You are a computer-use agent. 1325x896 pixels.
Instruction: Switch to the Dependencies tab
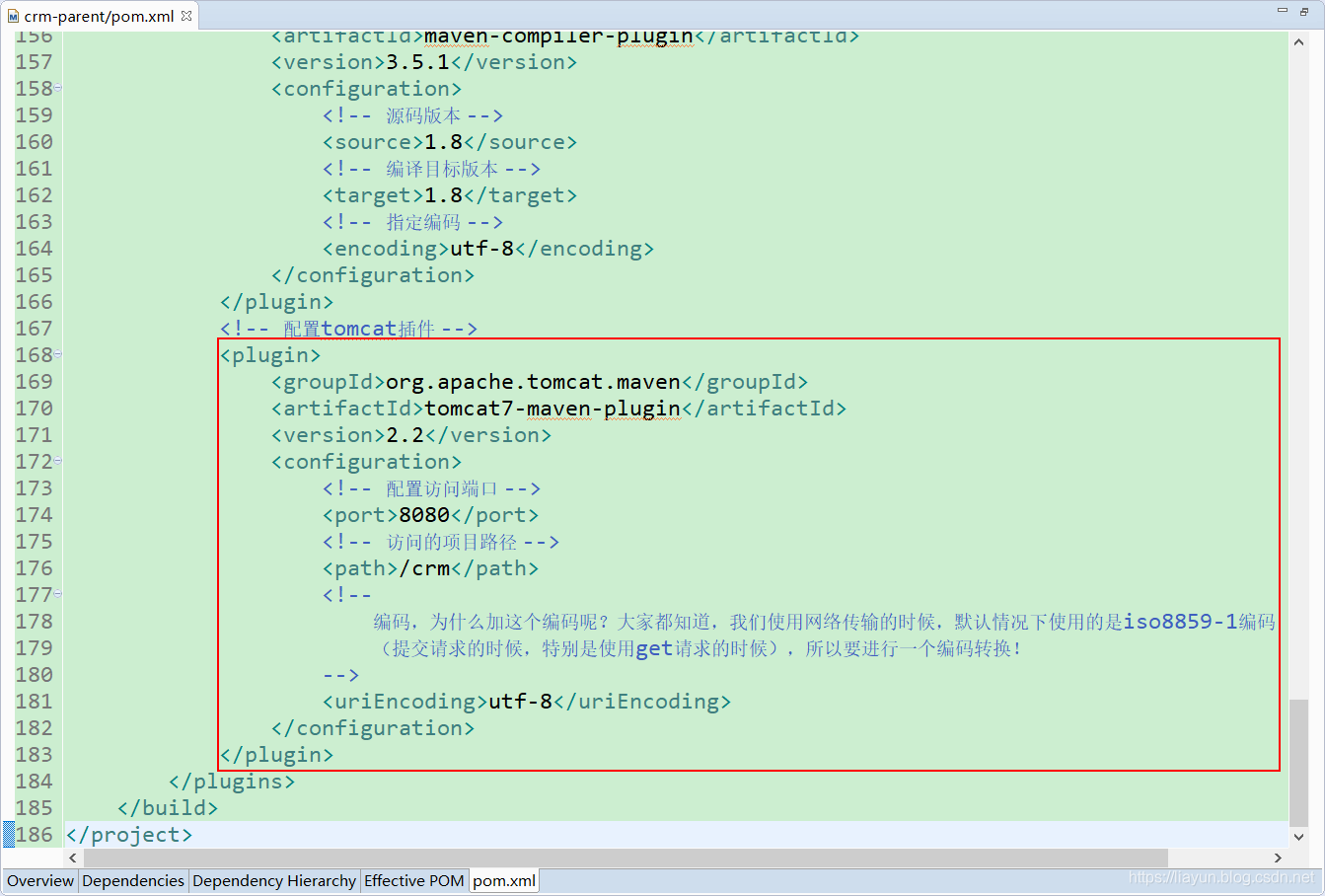[x=133, y=880]
